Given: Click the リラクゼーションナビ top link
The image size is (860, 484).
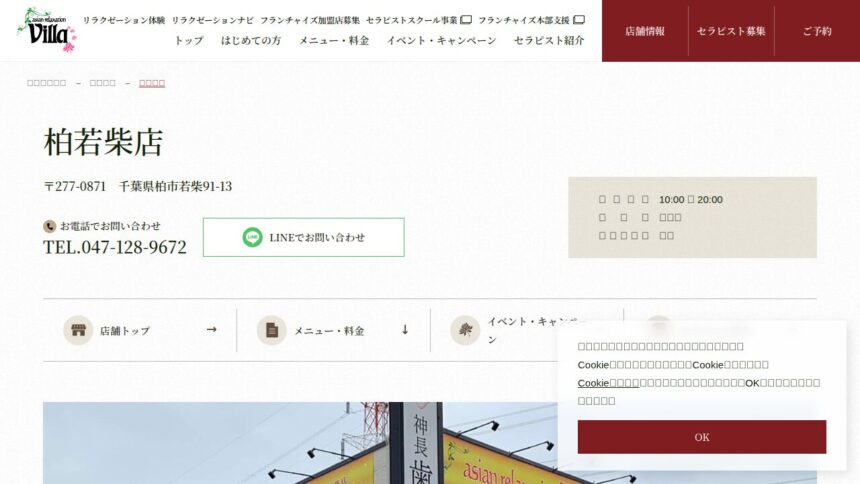Looking at the screenshot, I should [x=212, y=20].
